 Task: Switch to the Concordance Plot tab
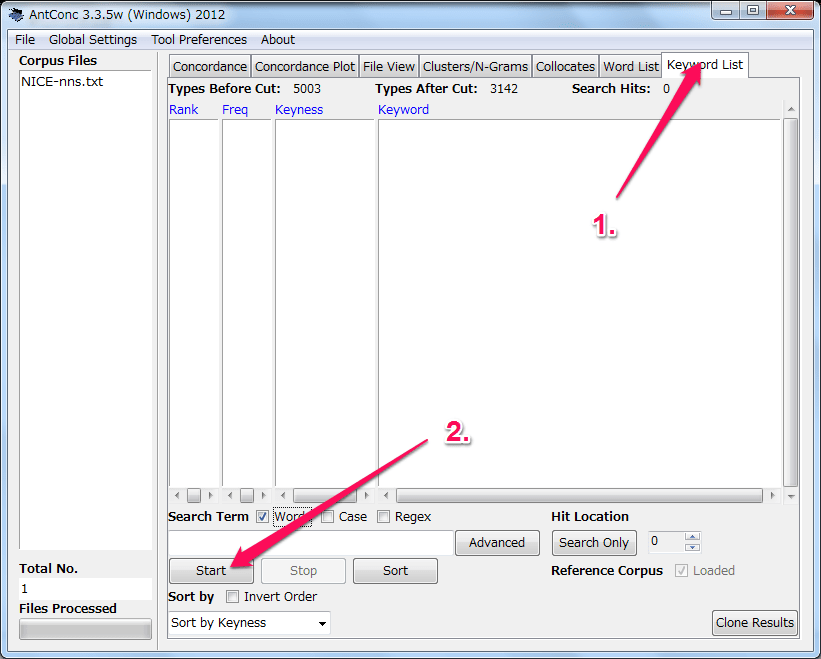(305, 67)
